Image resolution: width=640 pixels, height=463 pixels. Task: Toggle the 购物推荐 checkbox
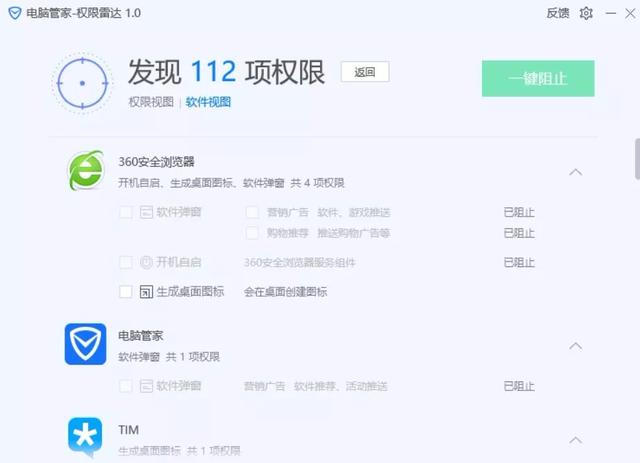point(252,233)
